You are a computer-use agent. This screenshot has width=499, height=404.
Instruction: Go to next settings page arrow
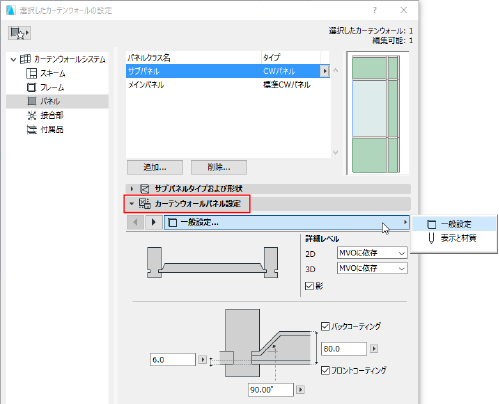point(154,222)
